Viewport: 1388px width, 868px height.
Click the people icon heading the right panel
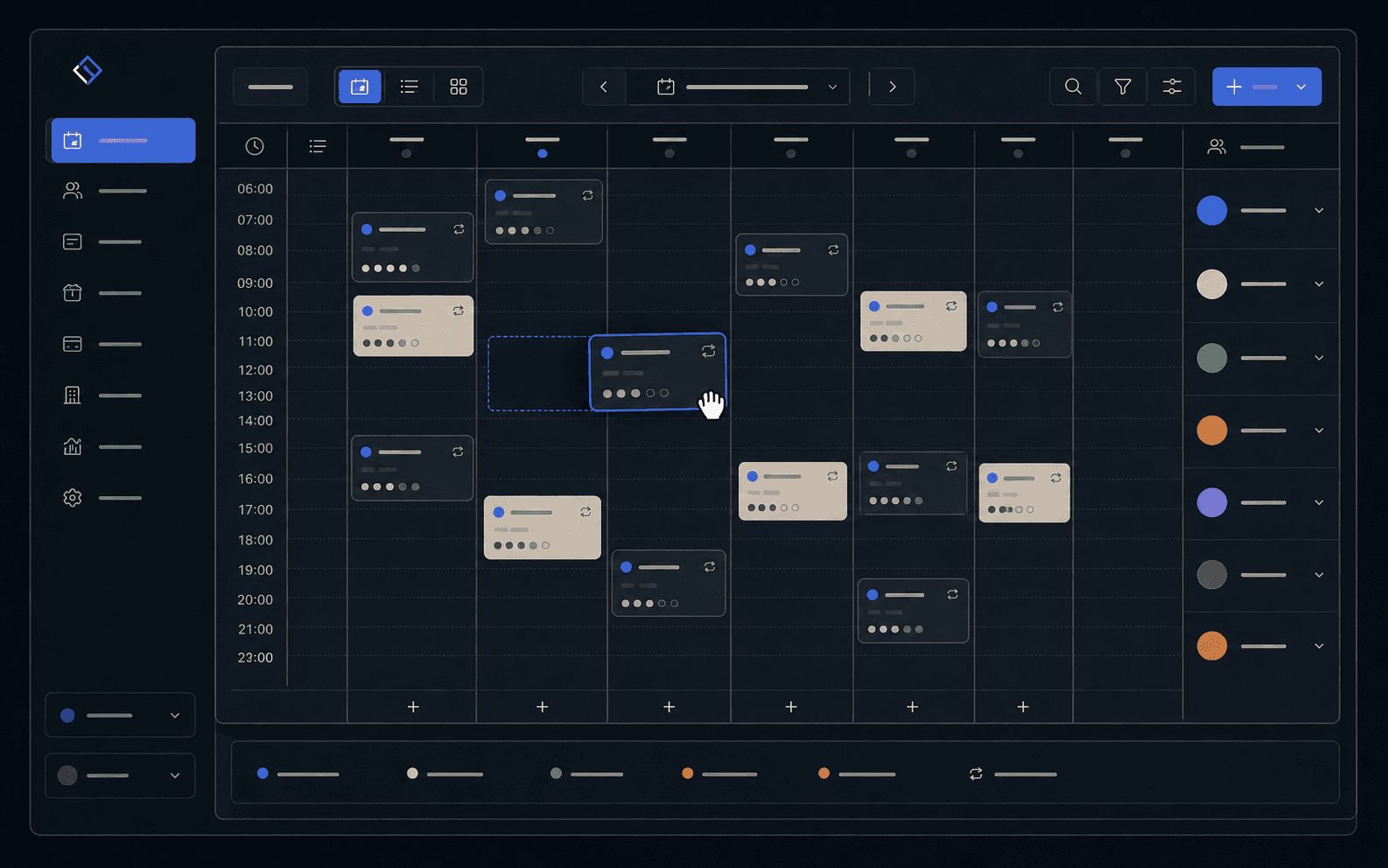(x=1216, y=147)
